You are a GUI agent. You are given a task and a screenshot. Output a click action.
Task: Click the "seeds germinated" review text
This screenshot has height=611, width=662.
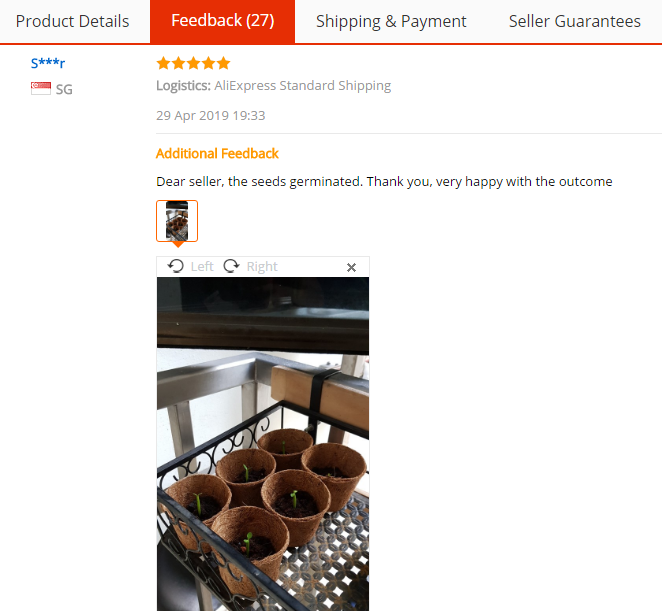point(384,182)
